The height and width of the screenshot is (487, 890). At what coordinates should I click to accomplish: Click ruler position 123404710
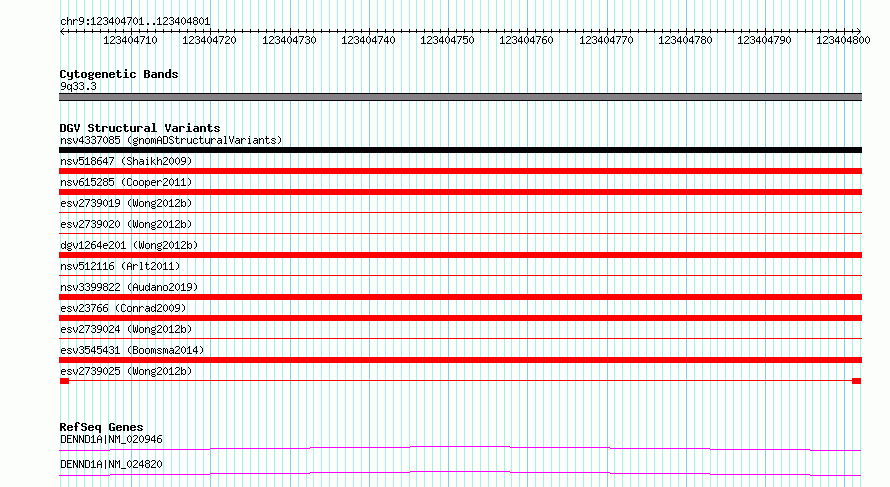tap(130, 40)
